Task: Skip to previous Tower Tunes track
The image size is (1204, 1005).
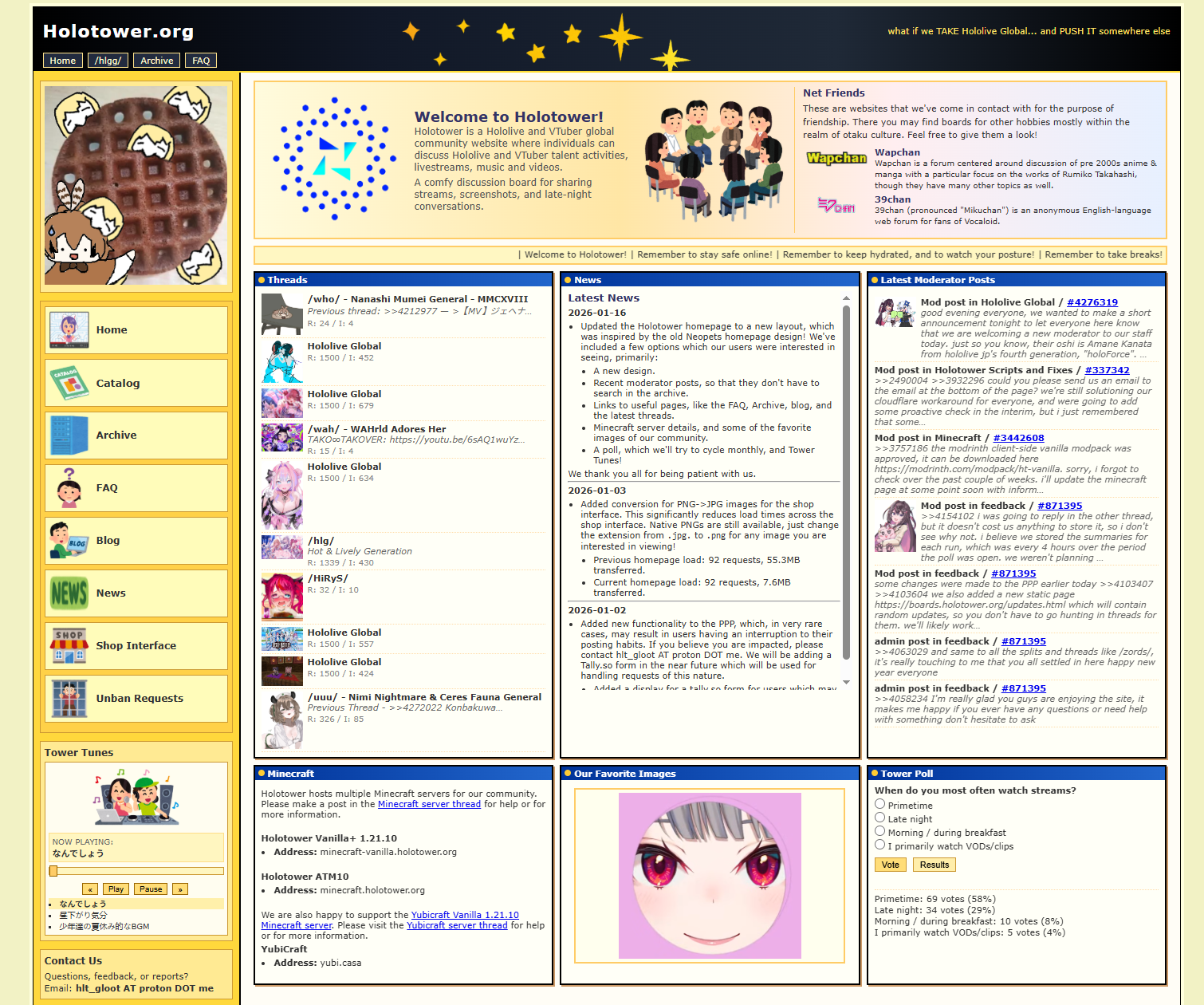Action: [x=90, y=889]
